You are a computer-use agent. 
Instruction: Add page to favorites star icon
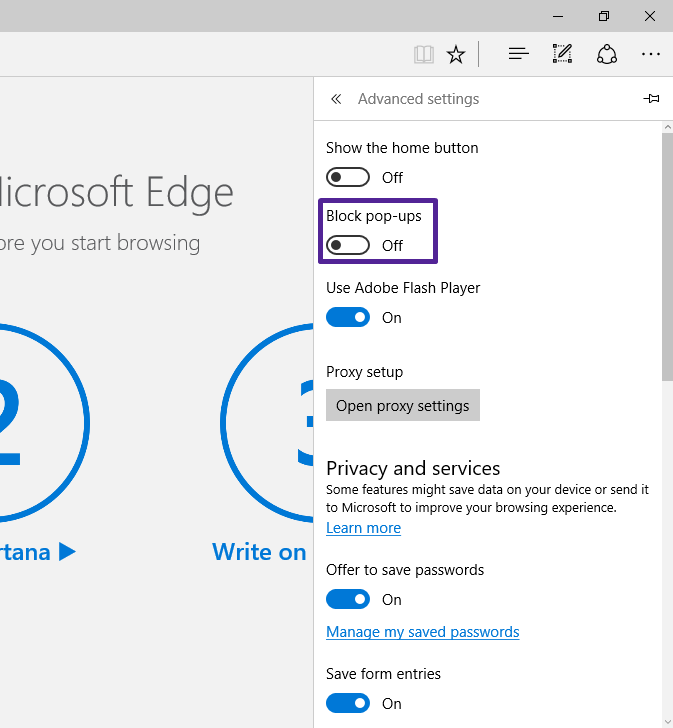click(x=456, y=54)
